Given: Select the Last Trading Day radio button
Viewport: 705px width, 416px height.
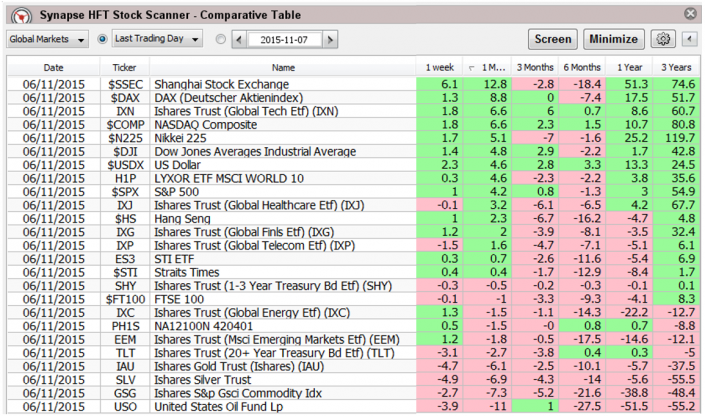Looking at the screenshot, I should (x=103, y=39).
